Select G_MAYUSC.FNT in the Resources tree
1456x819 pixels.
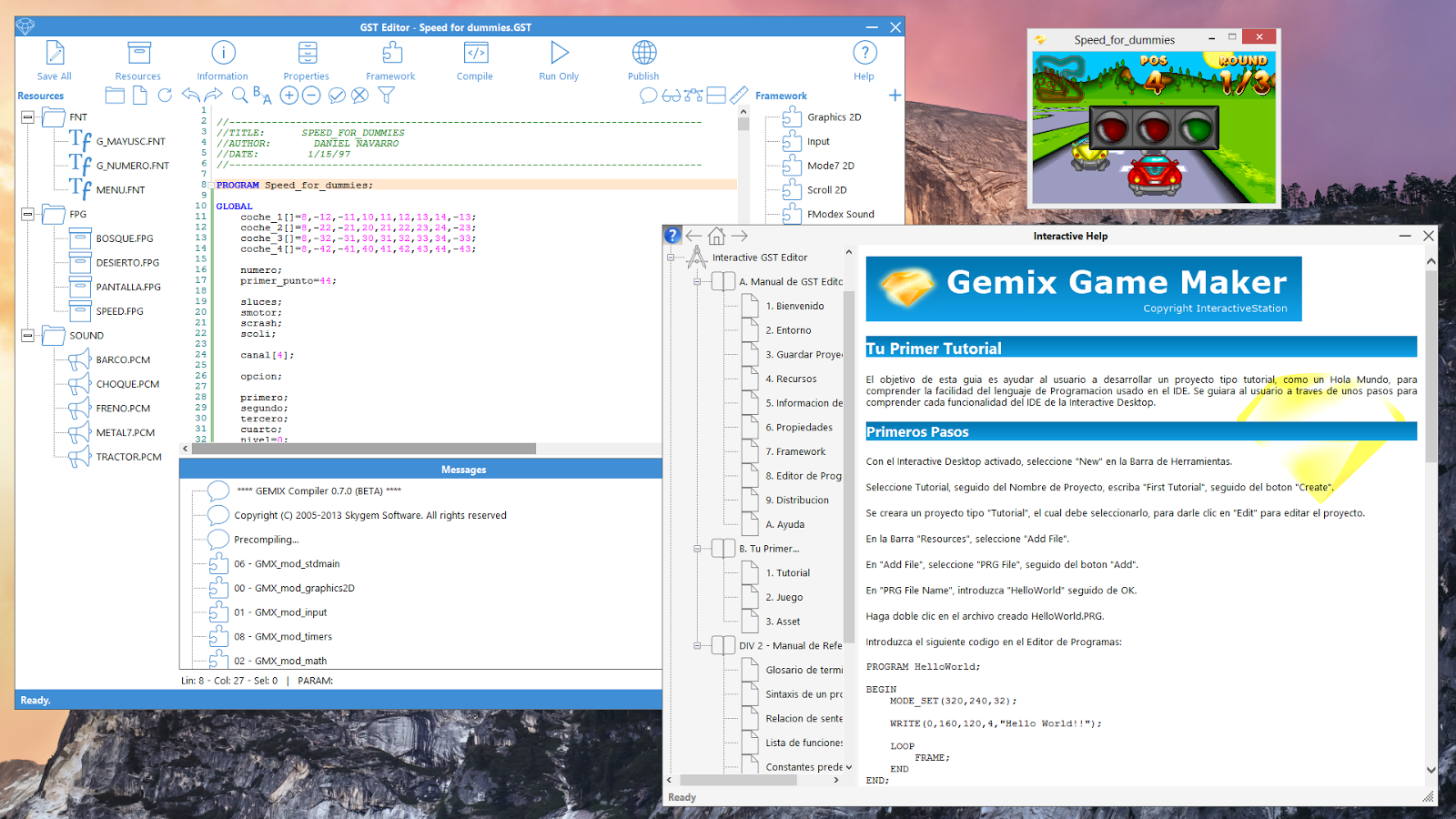131,141
